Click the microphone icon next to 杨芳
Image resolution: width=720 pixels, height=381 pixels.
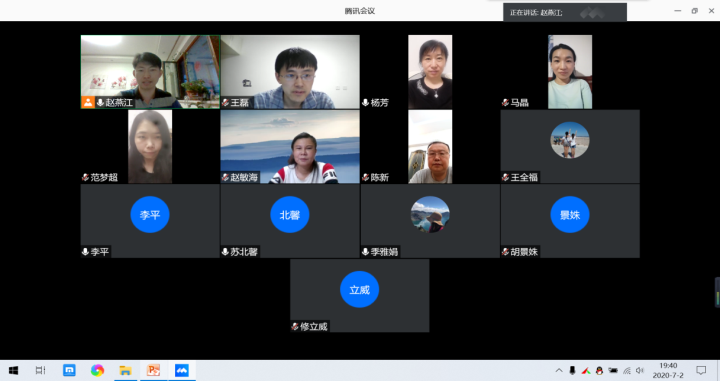click(366, 103)
